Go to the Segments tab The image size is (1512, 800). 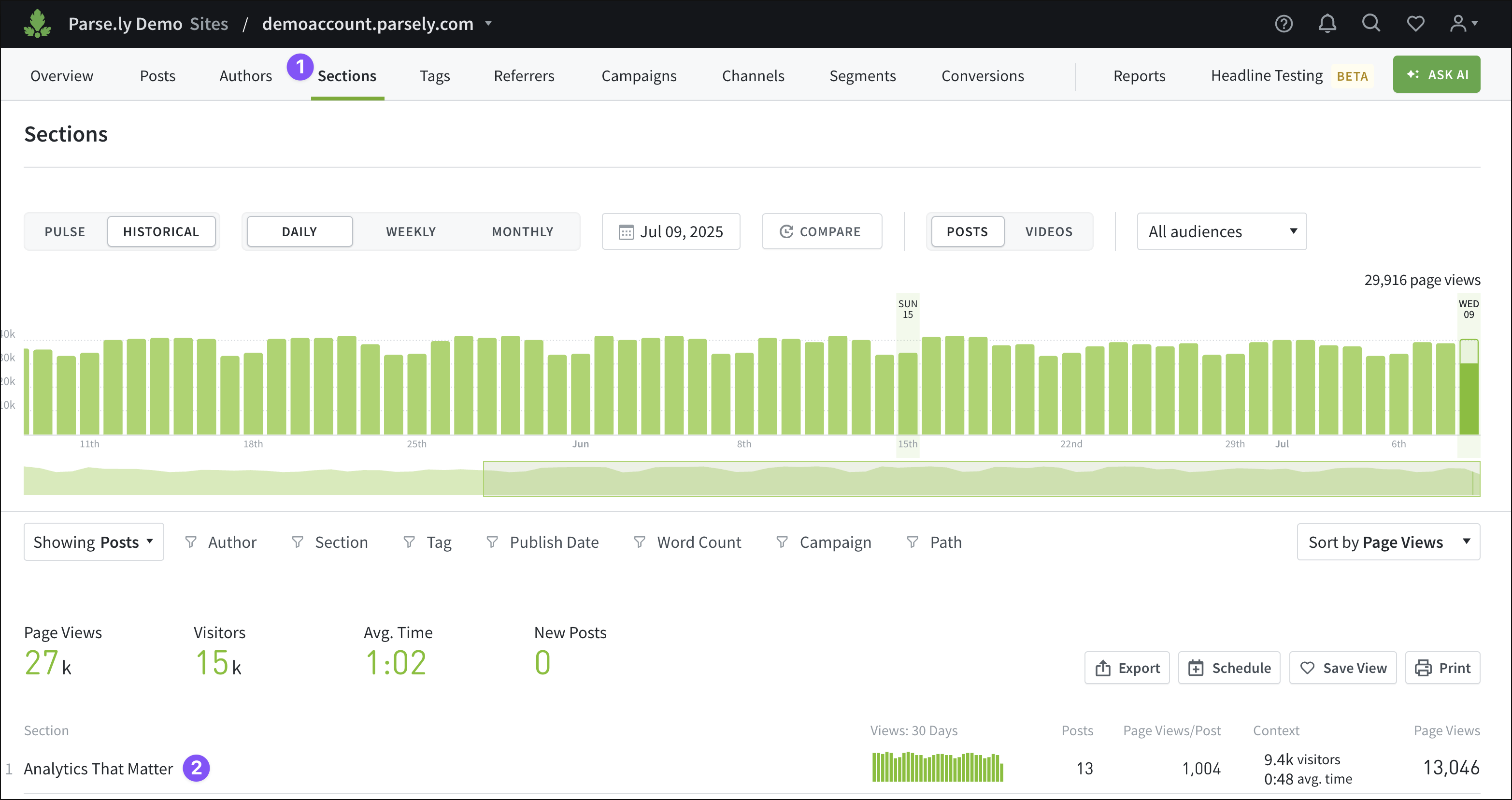click(x=862, y=76)
